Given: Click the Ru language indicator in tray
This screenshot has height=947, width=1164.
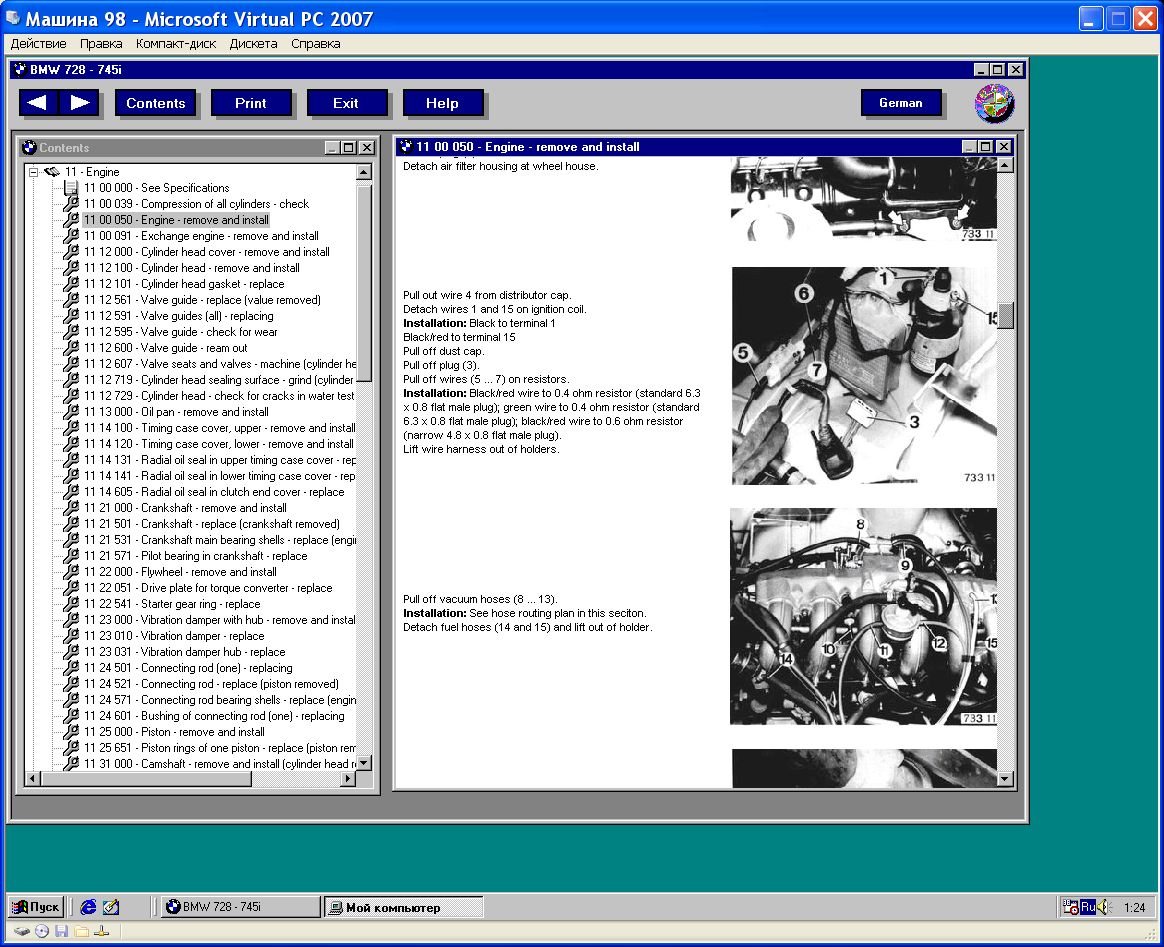Looking at the screenshot, I should pos(1087,907).
